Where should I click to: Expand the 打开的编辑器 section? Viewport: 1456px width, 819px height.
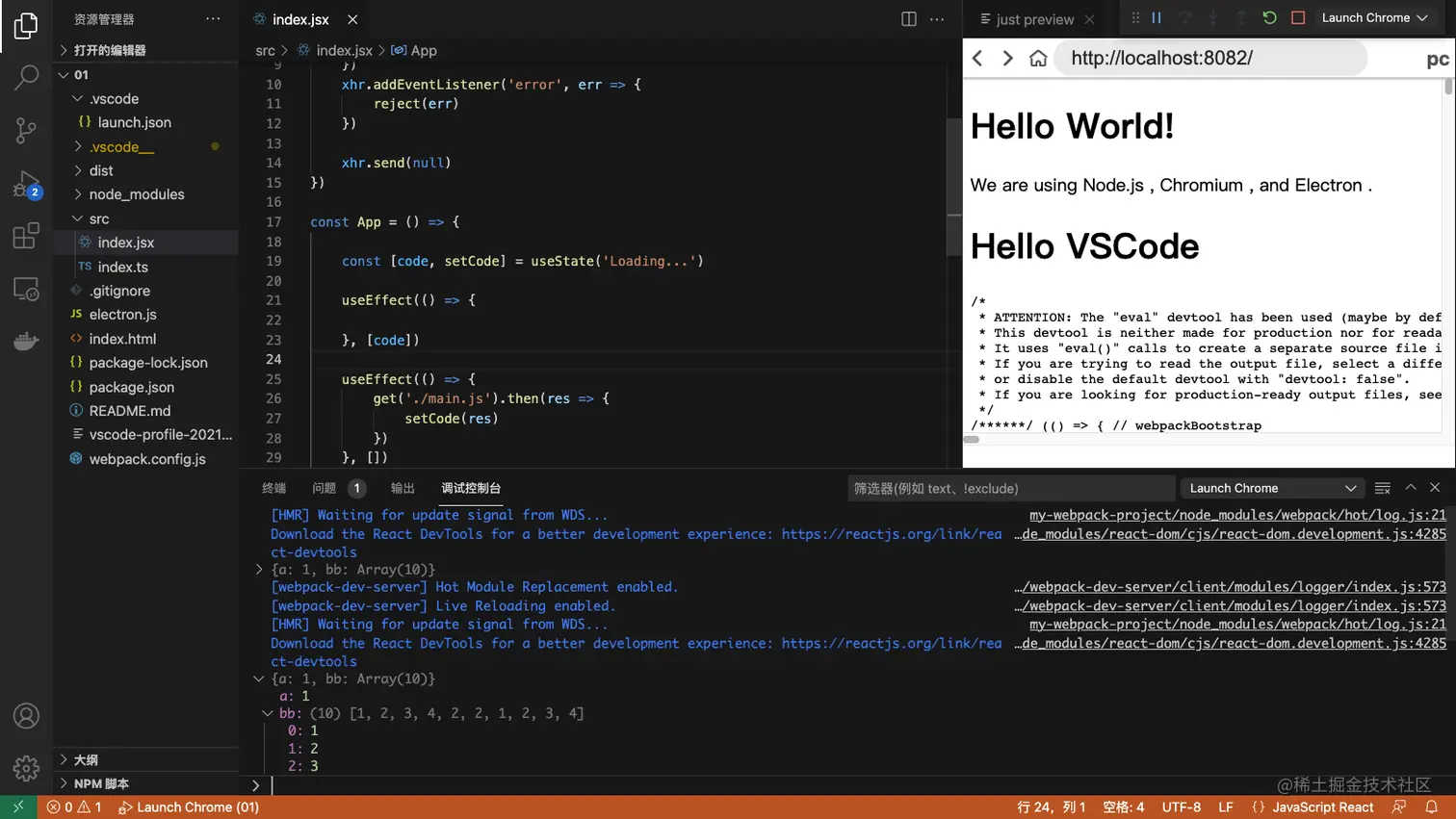click(x=145, y=50)
